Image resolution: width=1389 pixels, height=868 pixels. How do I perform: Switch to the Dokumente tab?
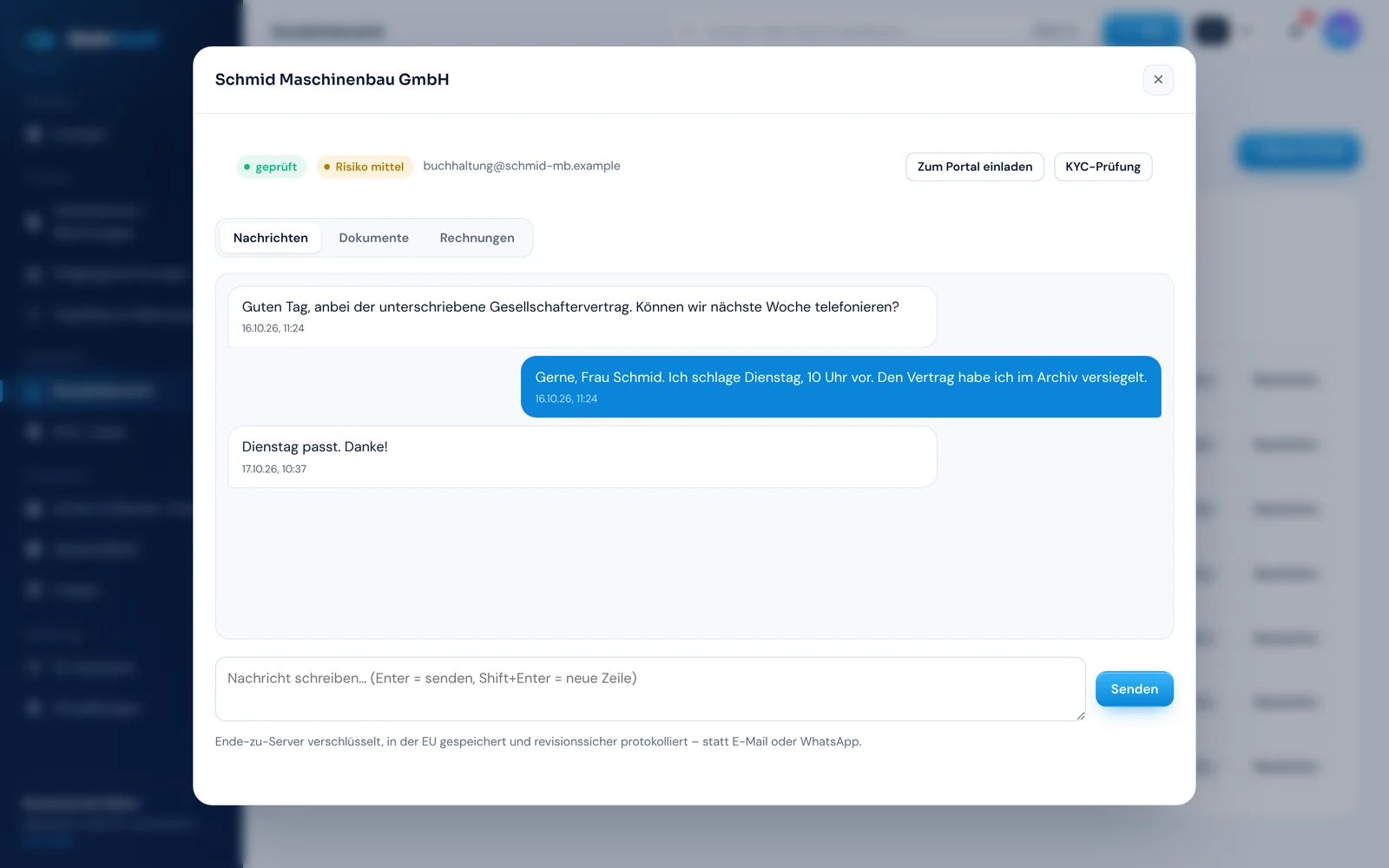click(373, 238)
